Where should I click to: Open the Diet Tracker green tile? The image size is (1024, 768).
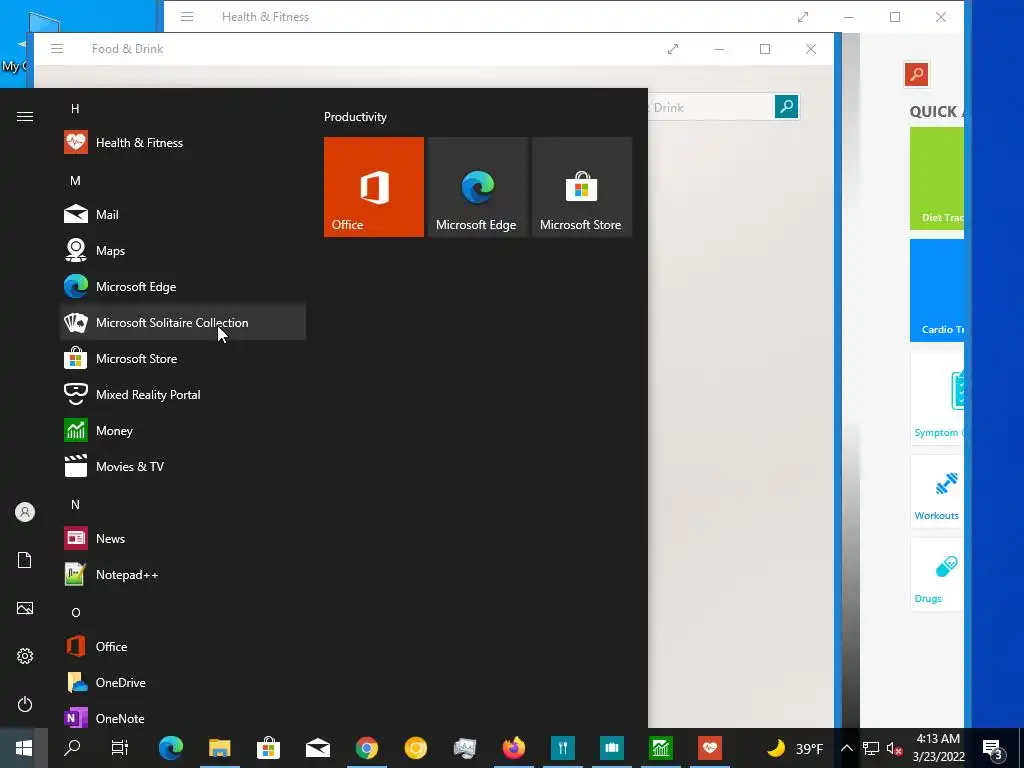pyautogui.click(x=936, y=178)
